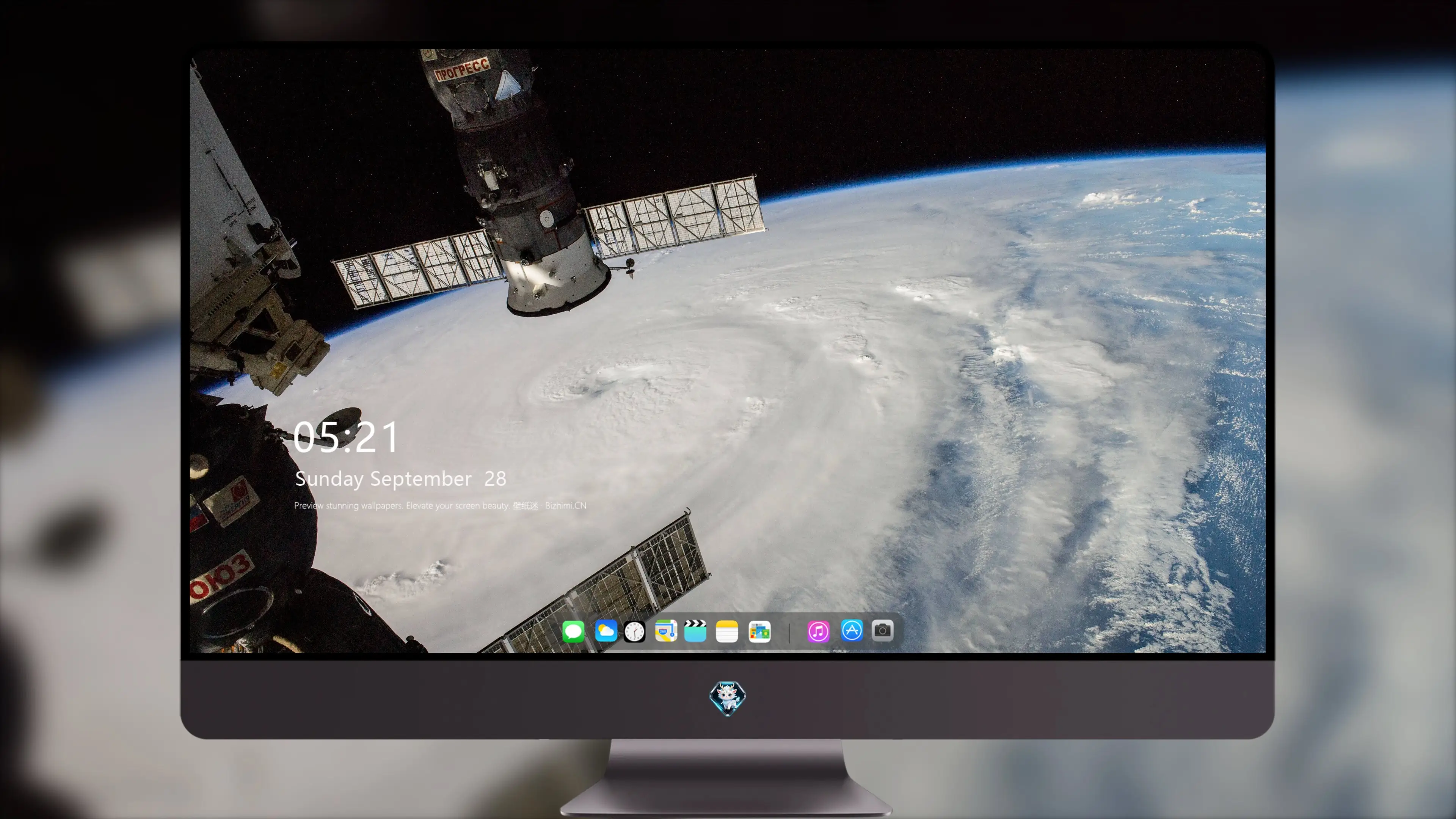Click the date text Sunday September 28
The width and height of the screenshot is (1456, 819).
click(x=401, y=479)
